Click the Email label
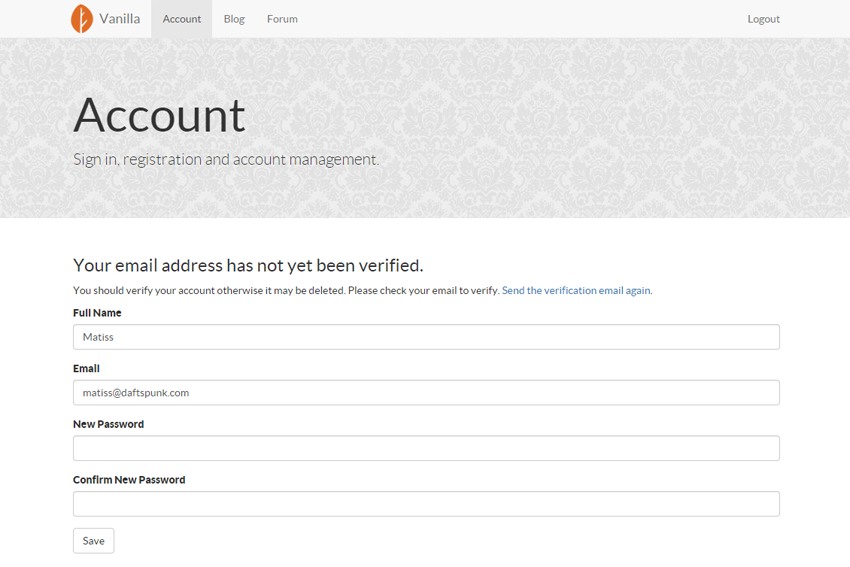Viewport: 850px width, 567px height. pyautogui.click(x=86, y=369)
